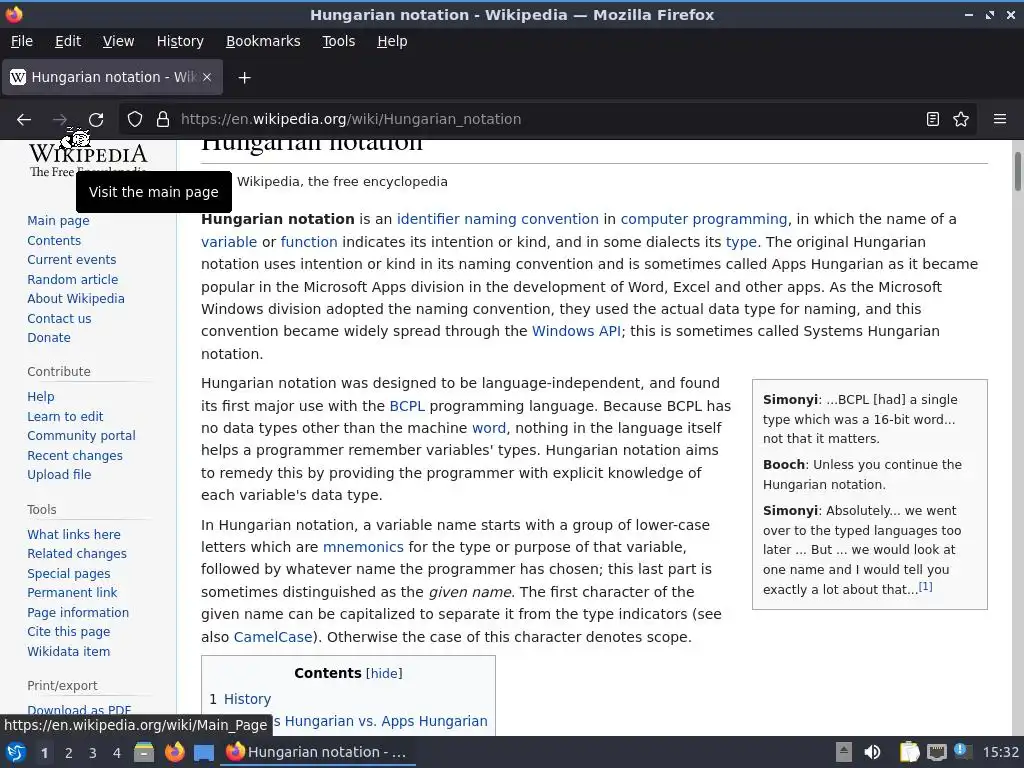The image size is (1024, 768).
Task: Open Wikidata item link
Action: pos(69,651)
